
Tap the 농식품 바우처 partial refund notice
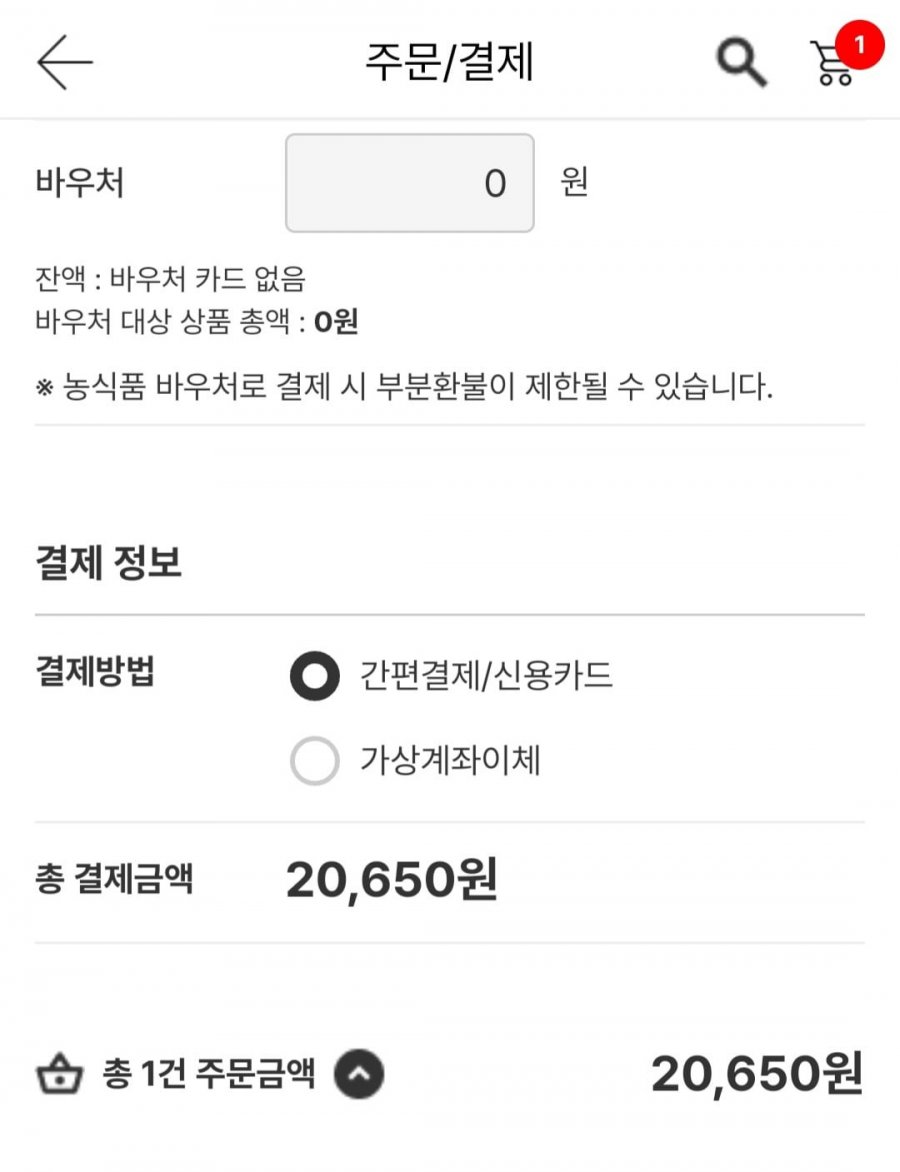tap(405, 388)
